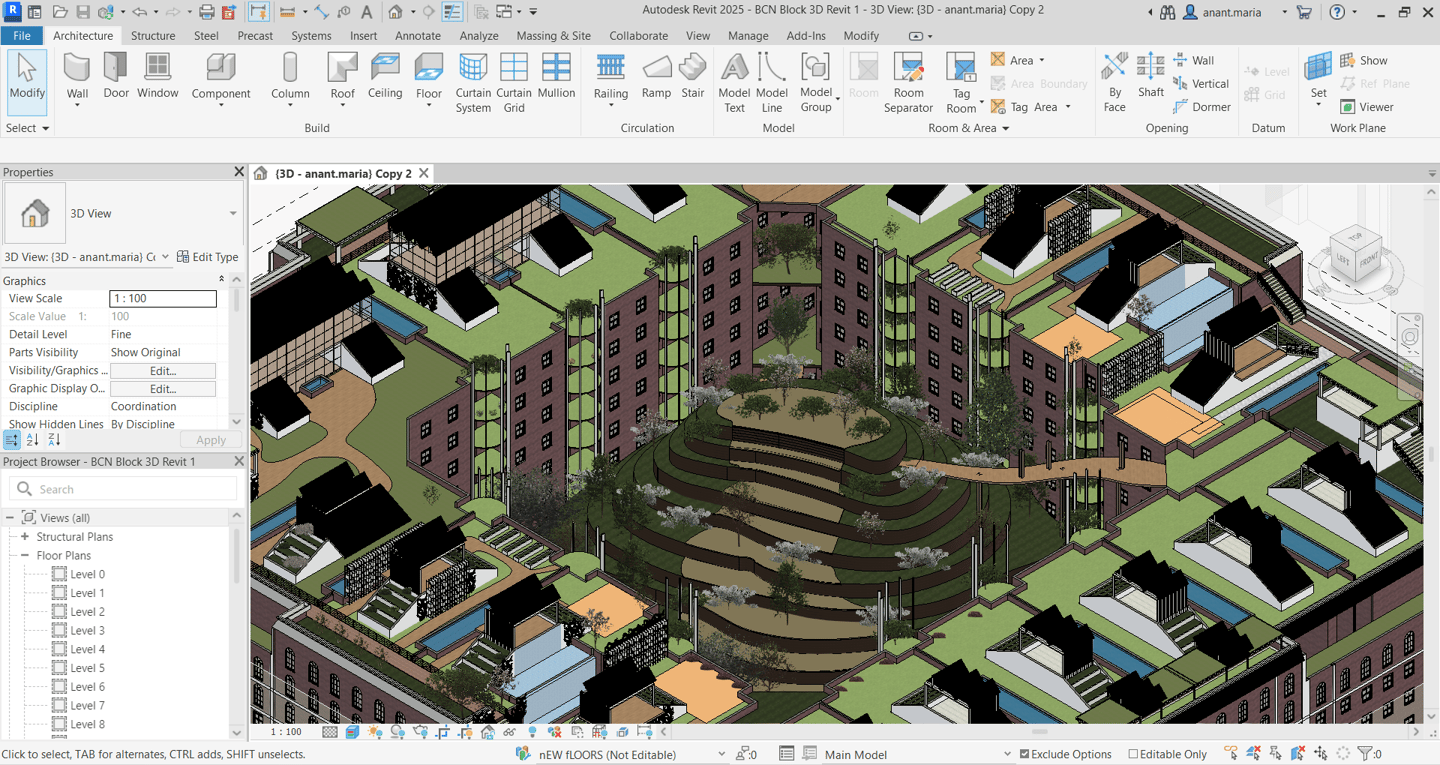Toggle the Exclude Options checkbox

[x=1023, y=754]
